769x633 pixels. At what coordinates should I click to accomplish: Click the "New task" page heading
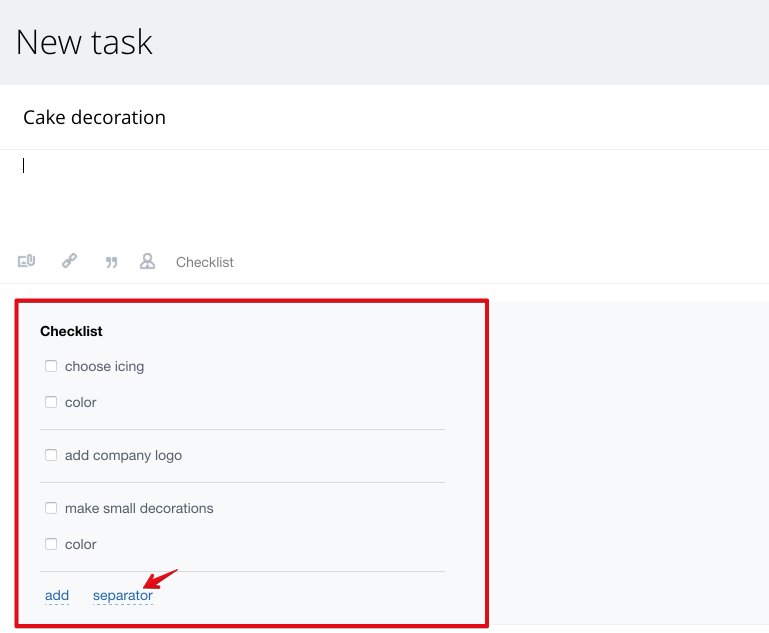tap(84, 42)
